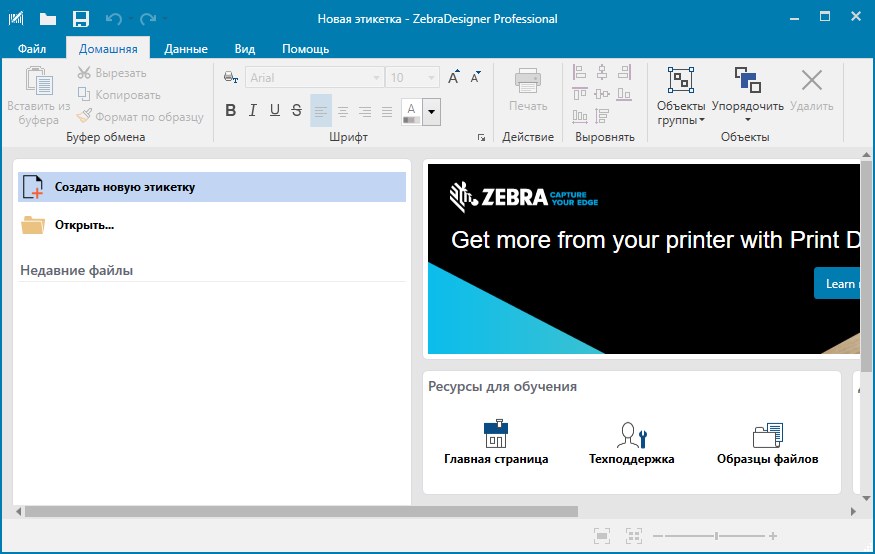Open the Arial font name dropdown
Viewport: 875px width, 554px height.
point(376,78)
